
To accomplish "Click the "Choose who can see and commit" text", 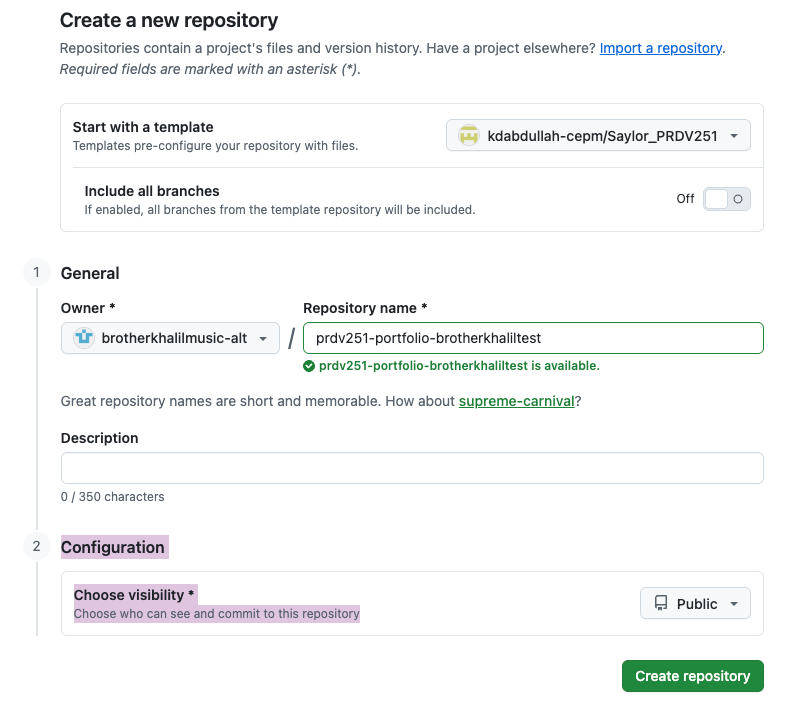I will (216, 614).
